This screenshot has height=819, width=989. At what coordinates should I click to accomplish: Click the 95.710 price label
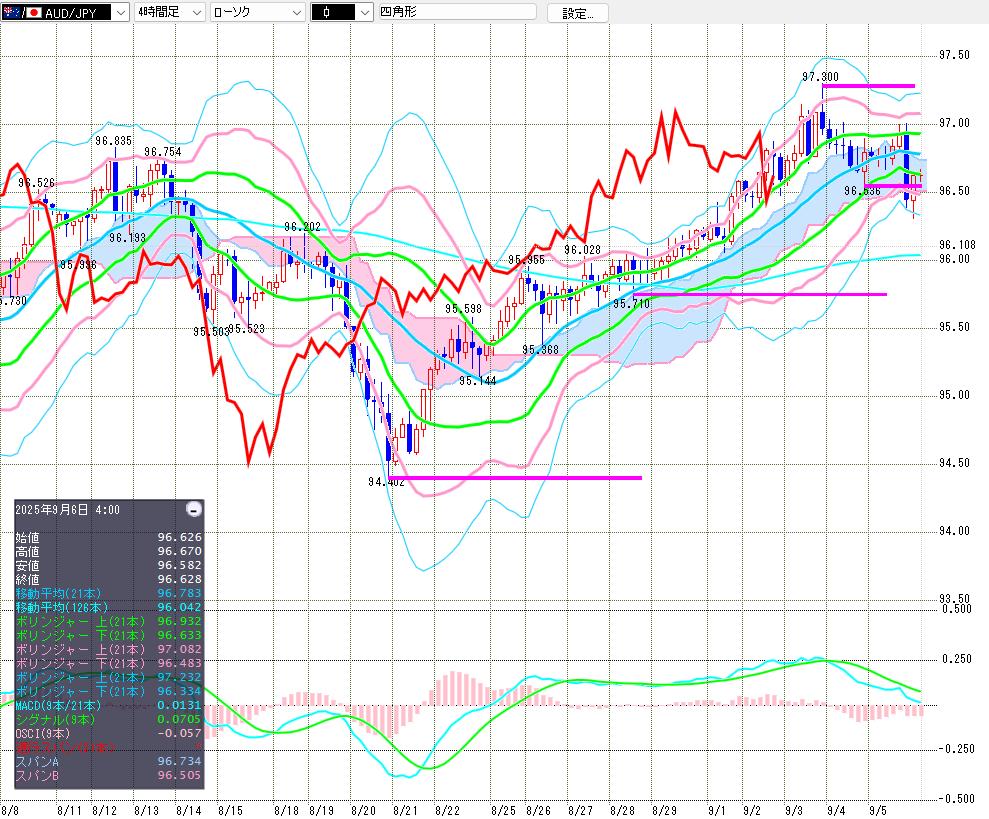631,304
